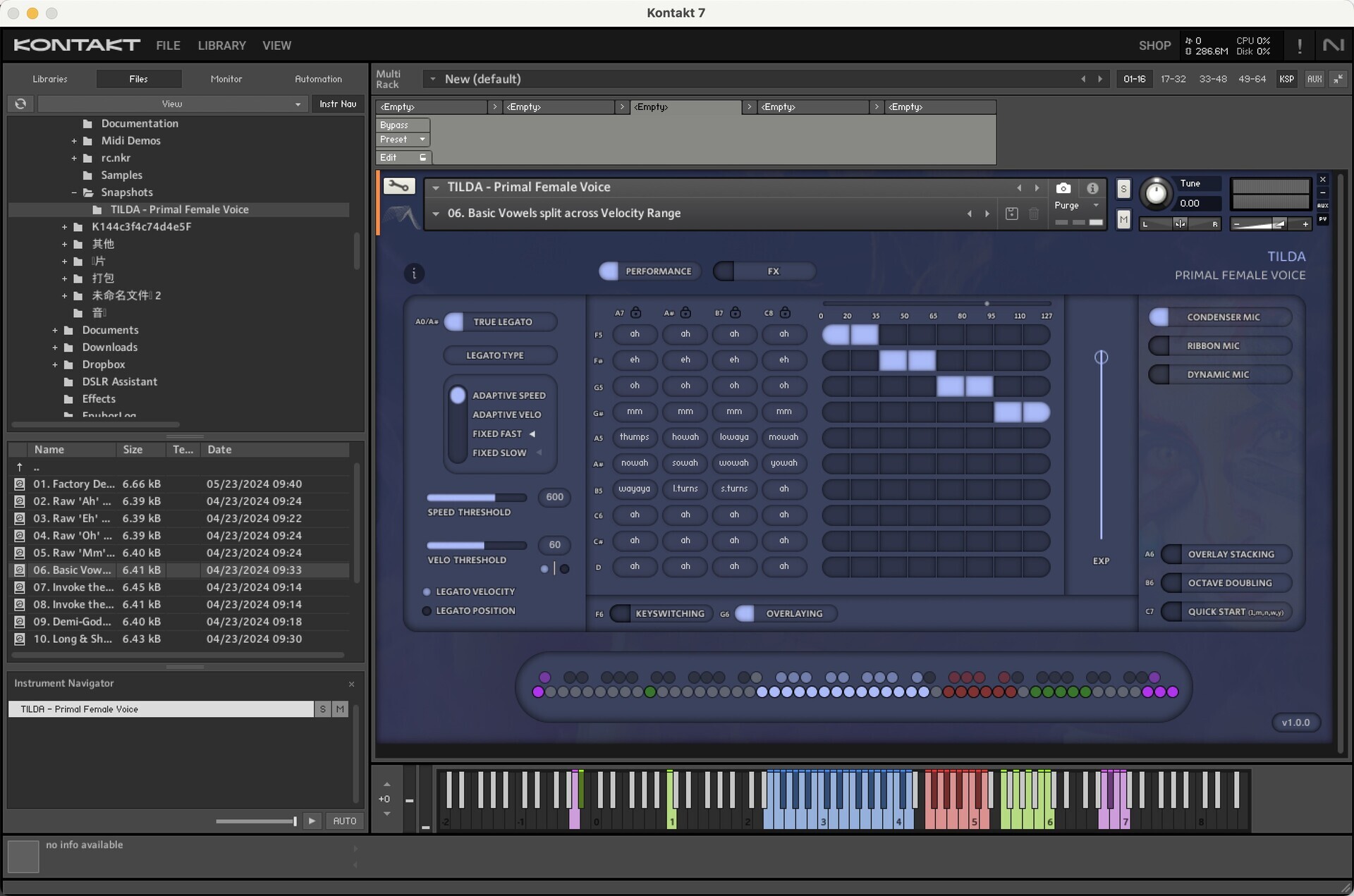Click the play button in file preview bar

pos(312,821)
